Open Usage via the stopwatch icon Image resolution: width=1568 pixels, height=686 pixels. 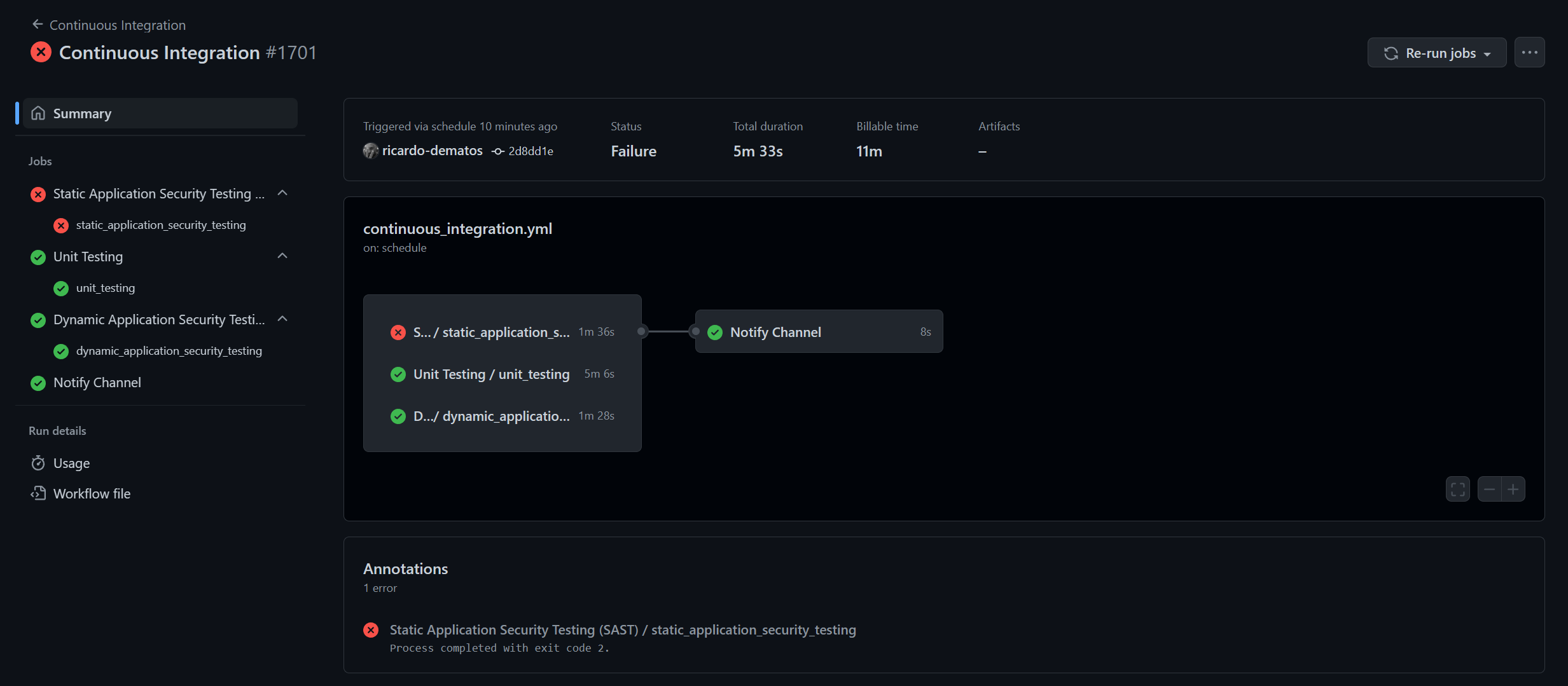tap(38, 463)
